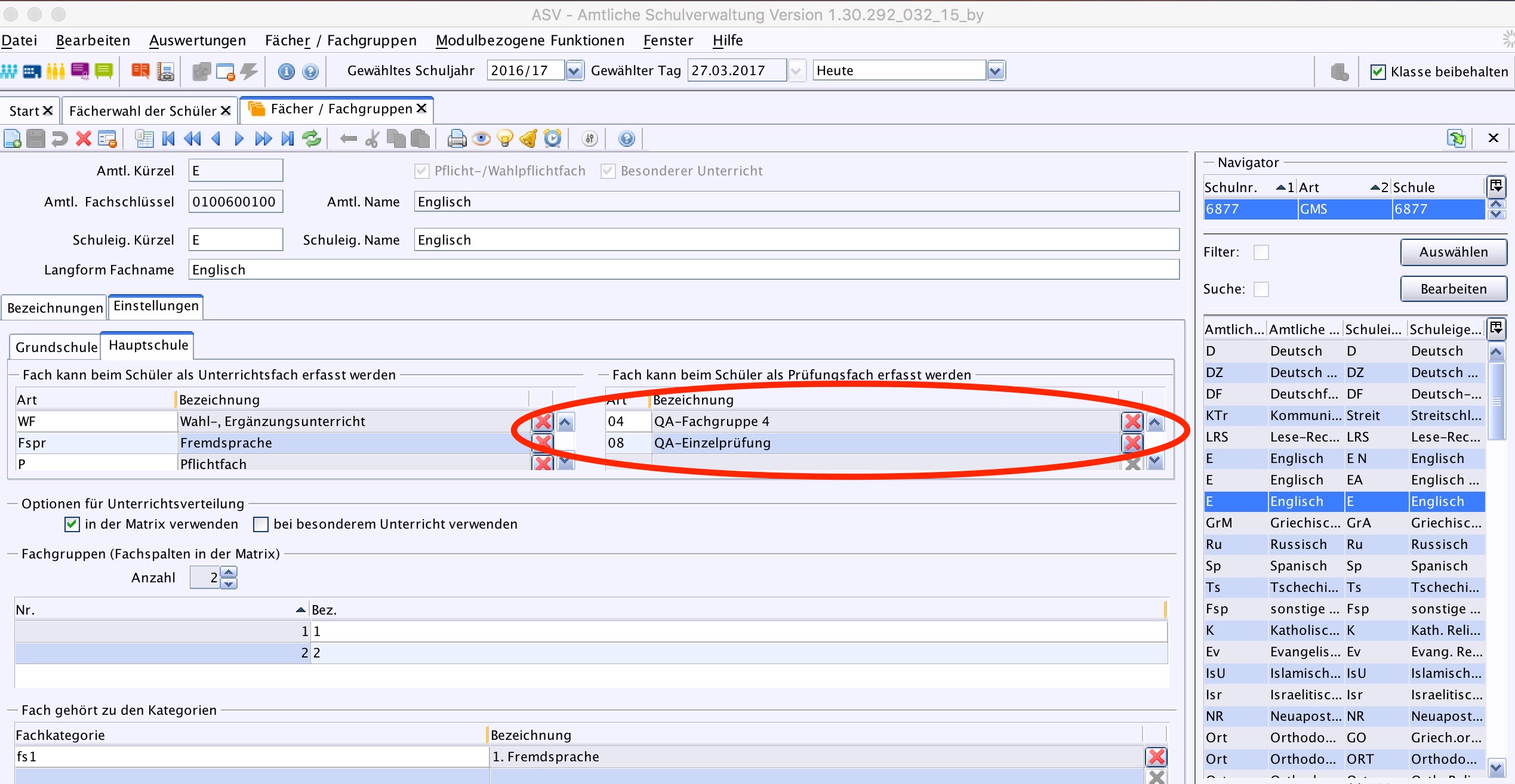
Task: Open the Auswertungen menu
Action: point(198,41)
